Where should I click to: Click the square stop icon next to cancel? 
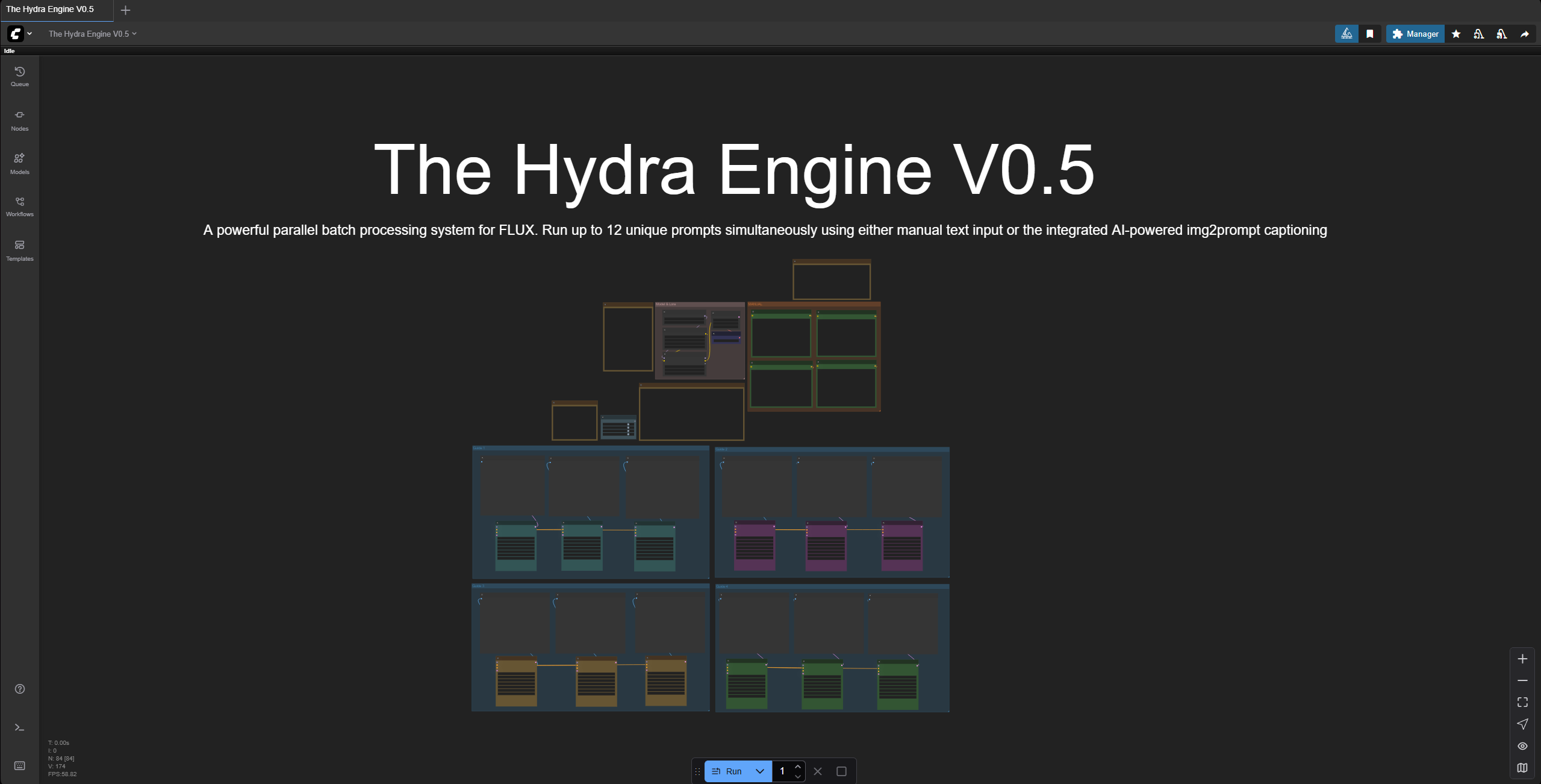click(842, 771)
